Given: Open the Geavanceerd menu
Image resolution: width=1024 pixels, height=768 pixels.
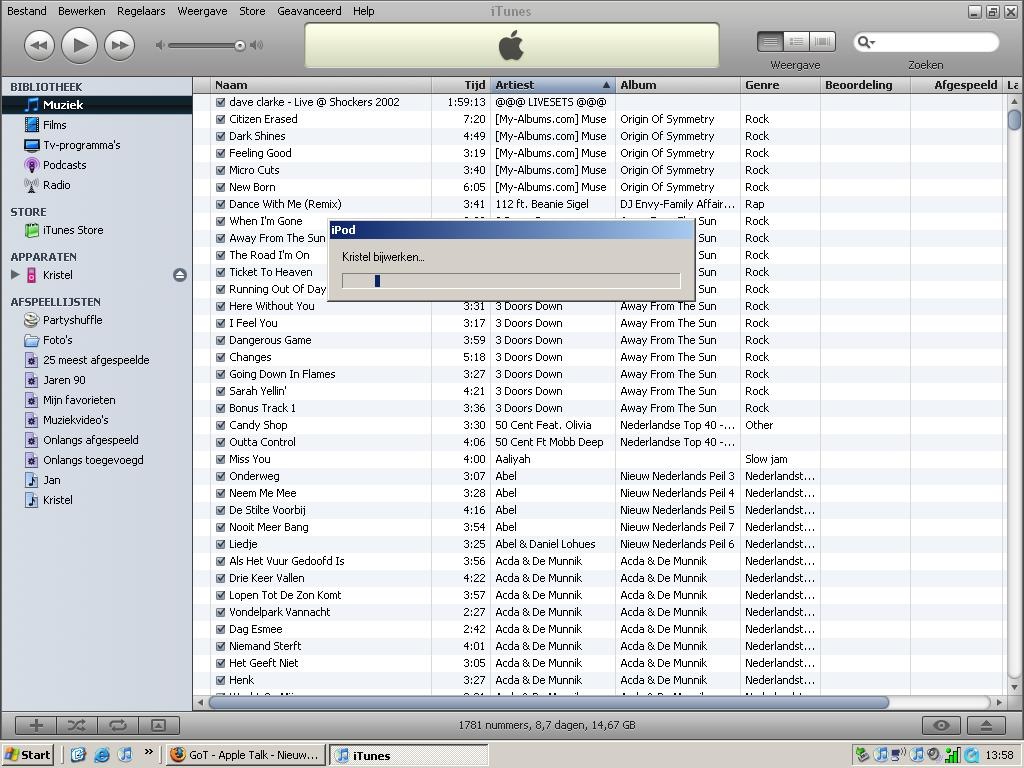Looking at the screenshot, I should point(309,11).
